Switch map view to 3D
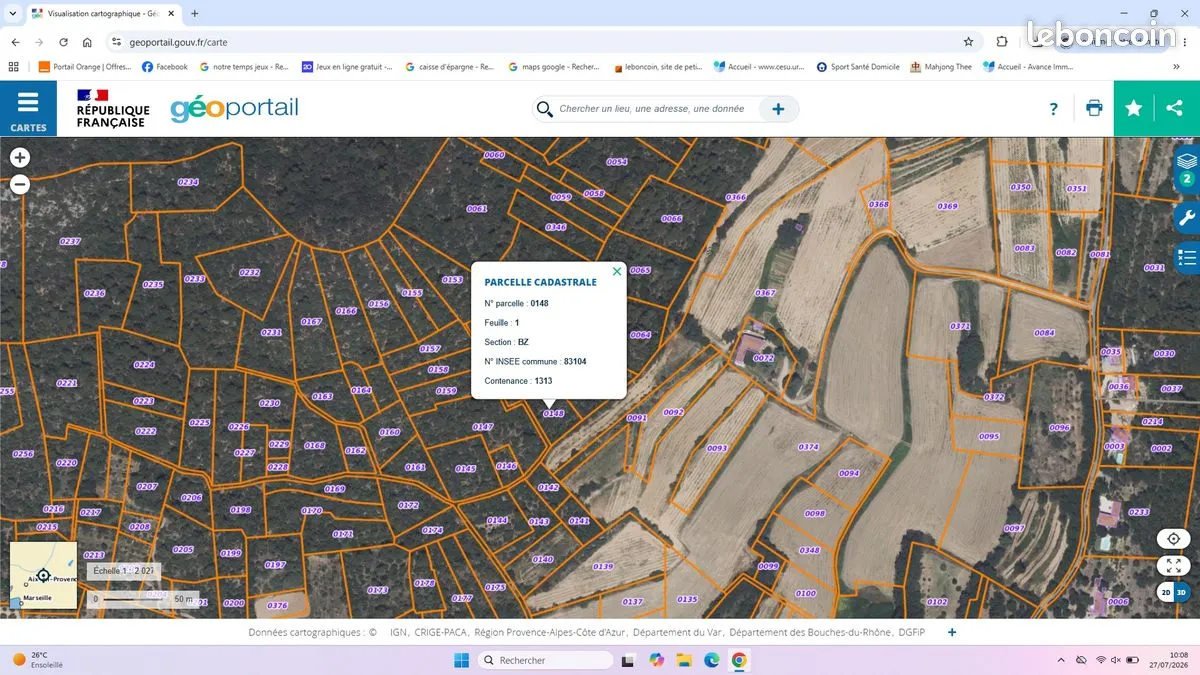1200x675 pixels. click(1182, 592)
